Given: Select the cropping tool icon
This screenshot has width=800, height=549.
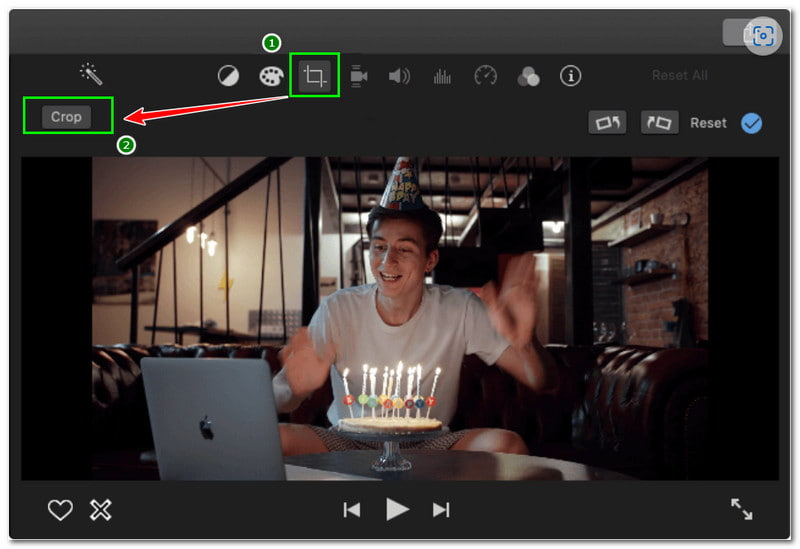Looking at the screenshot, I should pos(314,76).
